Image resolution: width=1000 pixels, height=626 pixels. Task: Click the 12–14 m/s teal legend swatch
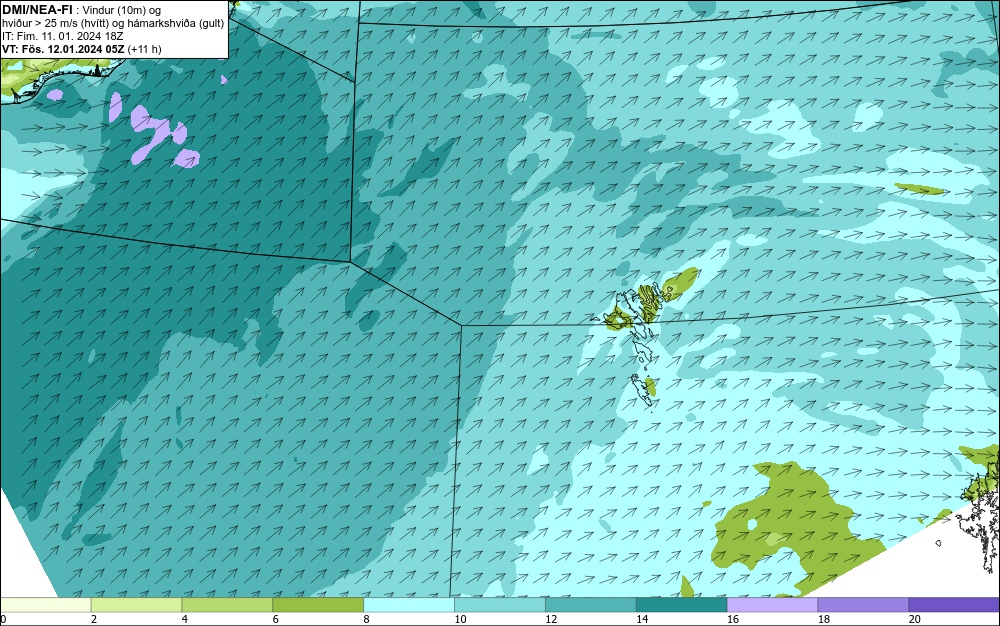pyautogui.click(x=591, y=605)
